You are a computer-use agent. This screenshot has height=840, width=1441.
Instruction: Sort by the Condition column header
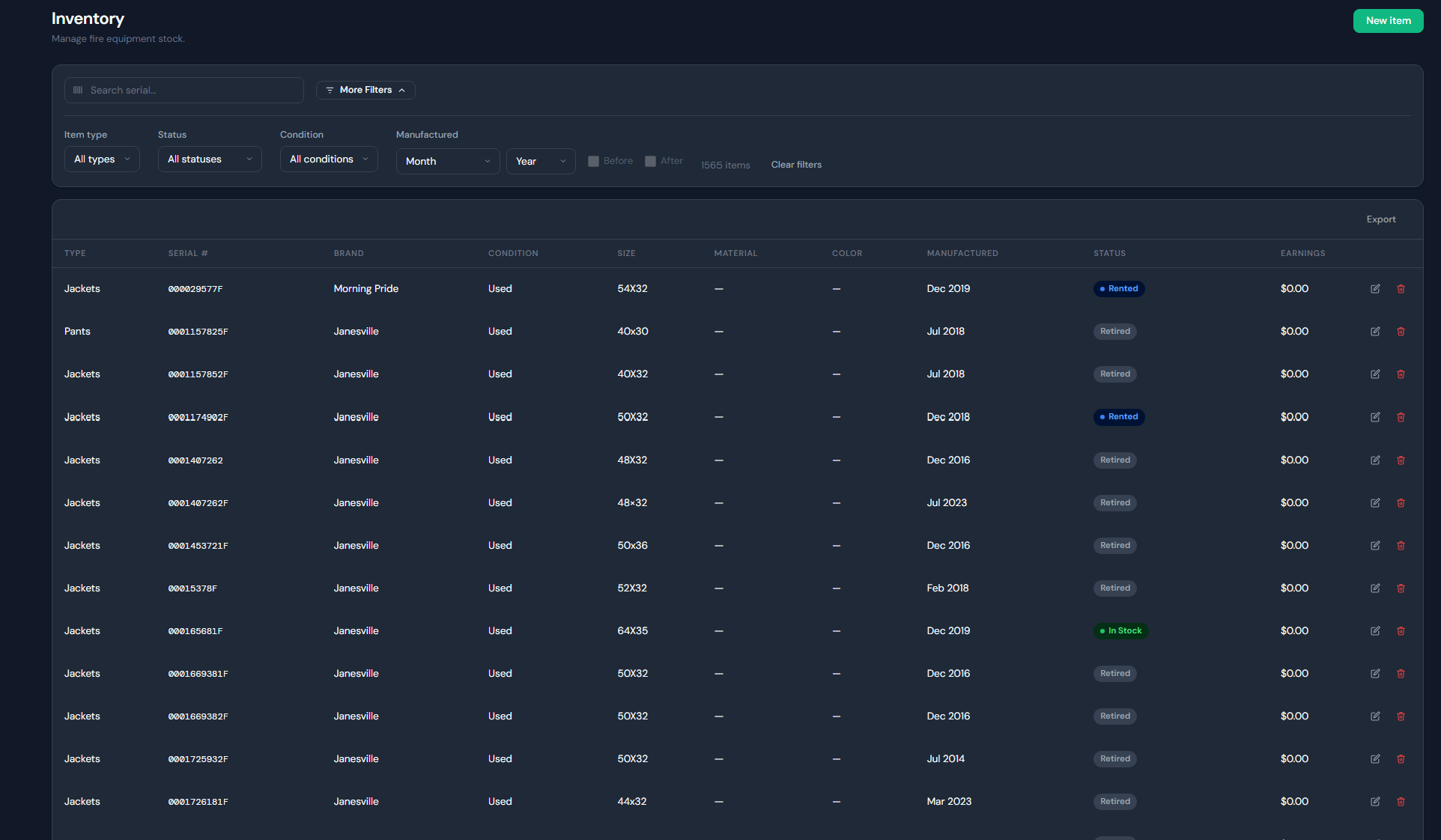[513, 253]
